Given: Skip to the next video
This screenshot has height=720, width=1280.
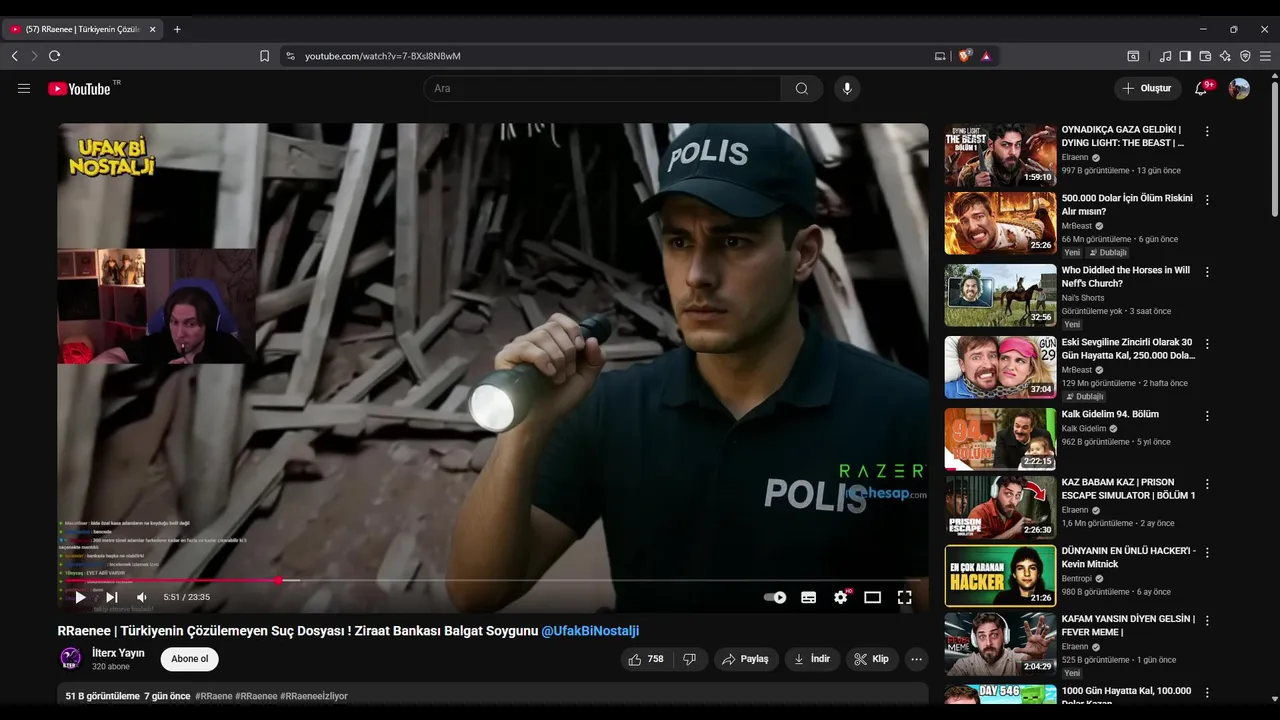Looking at the screenshot, I should (112, 597).
